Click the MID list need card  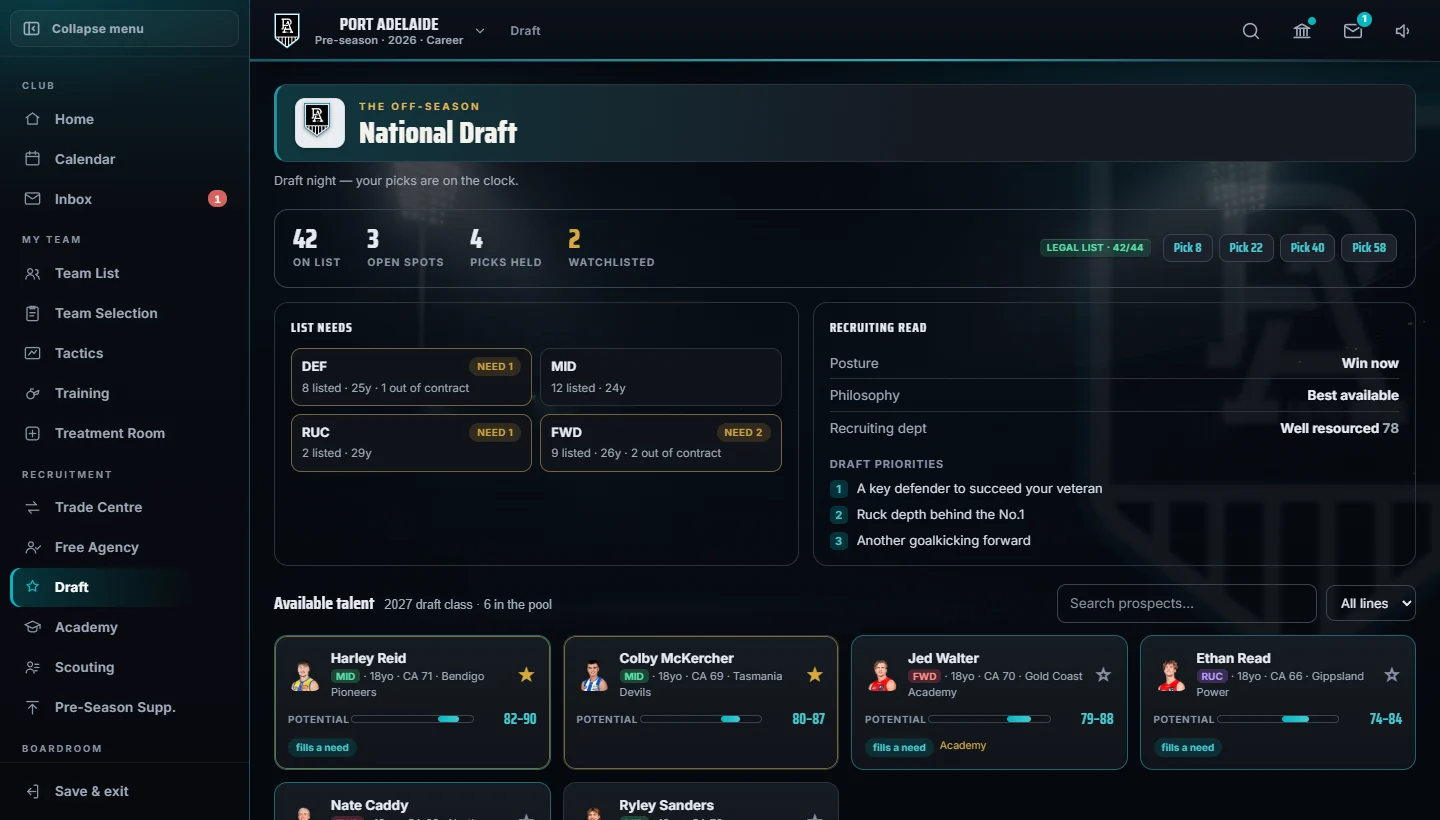click(x=661, y=377)
